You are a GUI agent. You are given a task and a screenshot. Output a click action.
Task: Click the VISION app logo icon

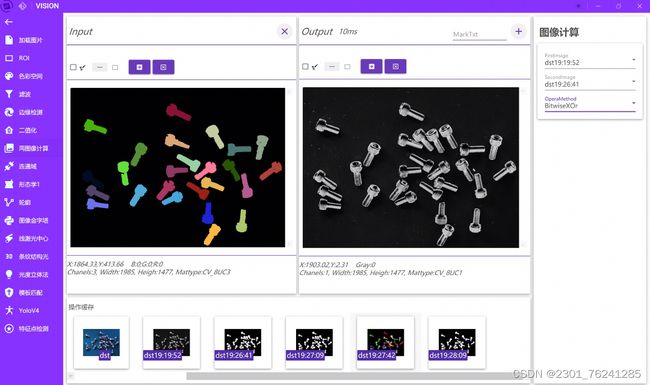[23, 6]
